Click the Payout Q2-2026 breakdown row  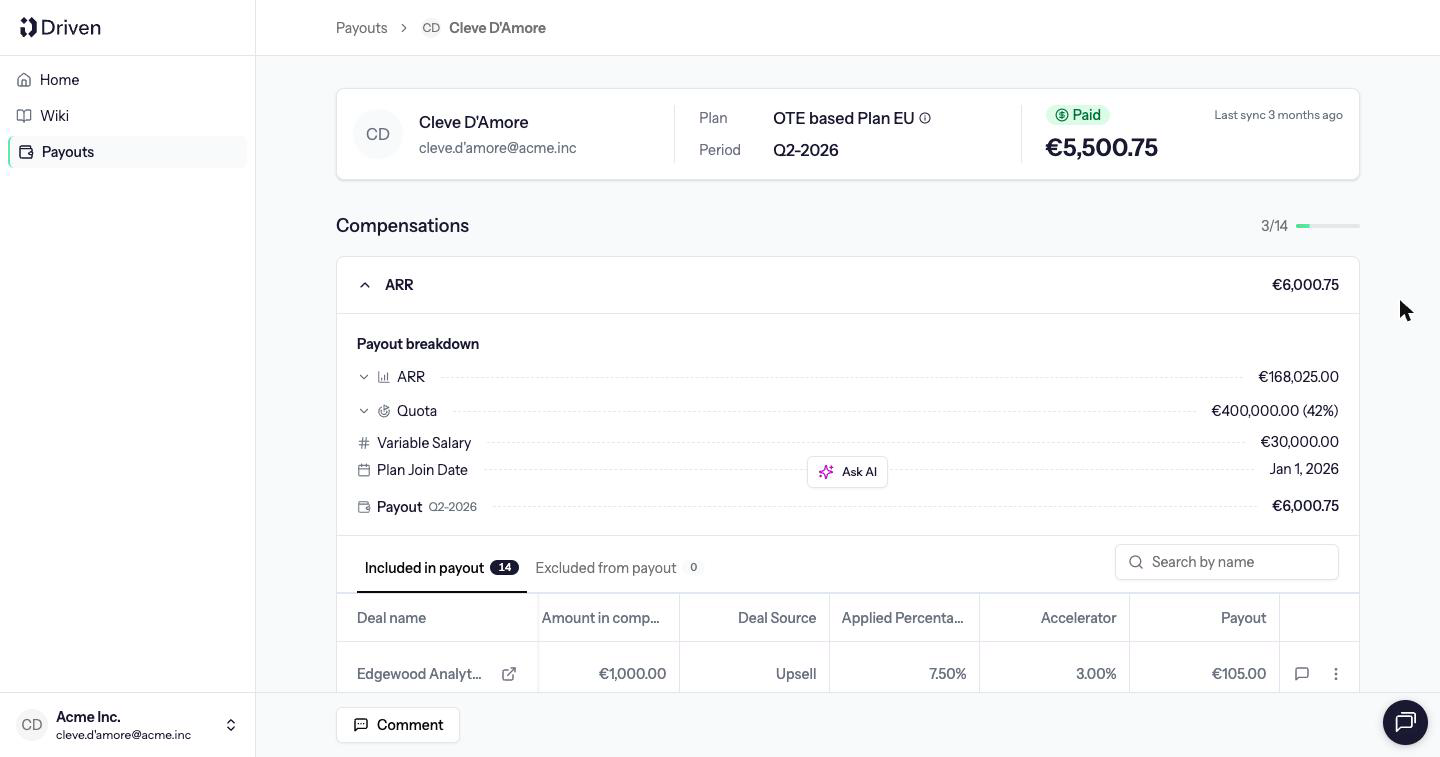(848, 507)
